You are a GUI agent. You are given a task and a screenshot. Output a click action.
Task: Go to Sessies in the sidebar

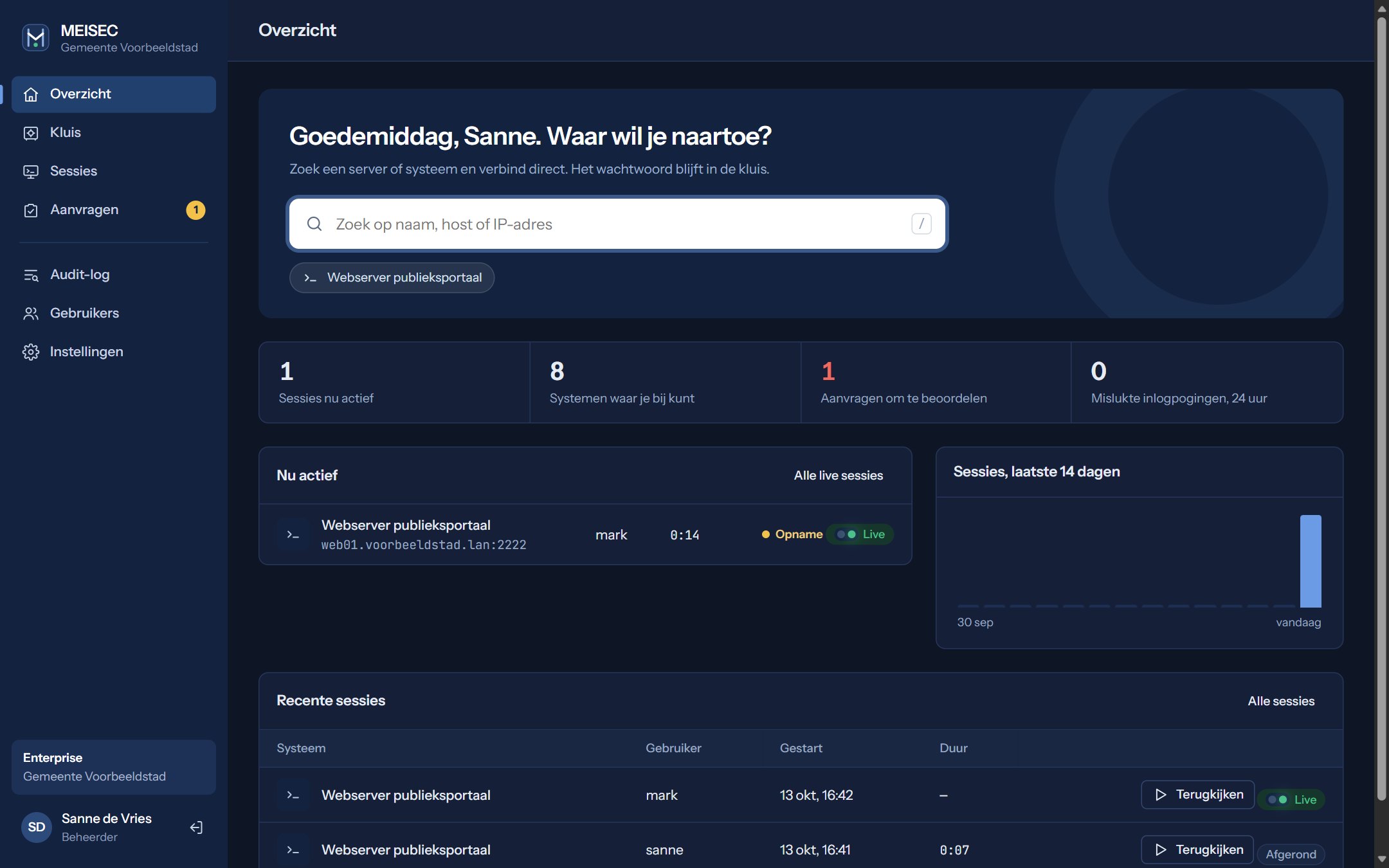114,171
